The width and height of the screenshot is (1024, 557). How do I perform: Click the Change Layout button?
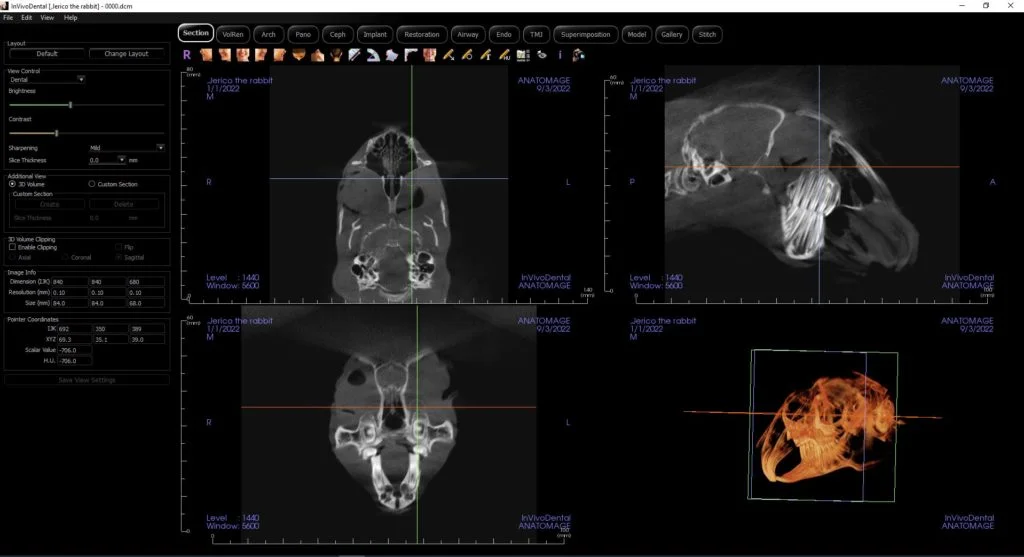(126, 54)
